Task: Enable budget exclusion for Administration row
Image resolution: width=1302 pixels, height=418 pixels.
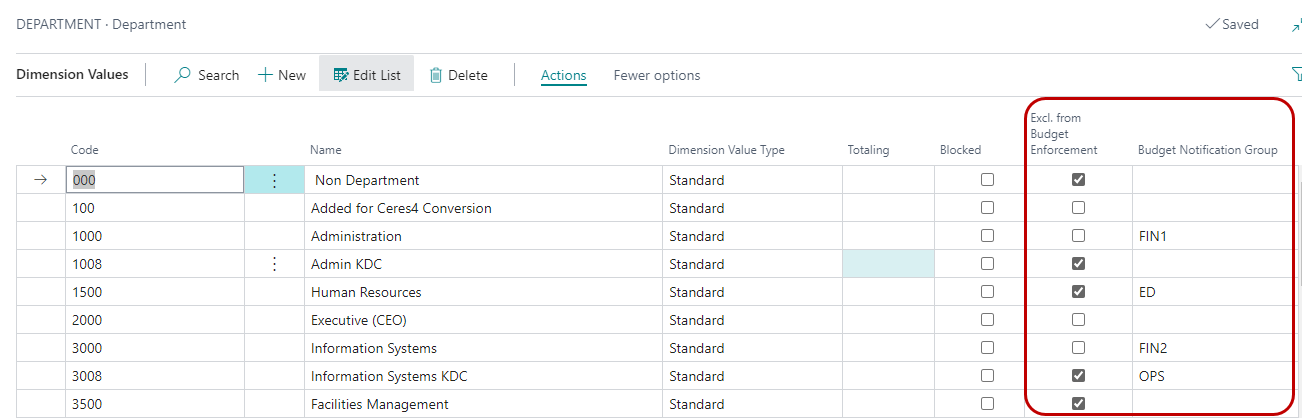Action: pyautogui.click(x=1078, y=236)
